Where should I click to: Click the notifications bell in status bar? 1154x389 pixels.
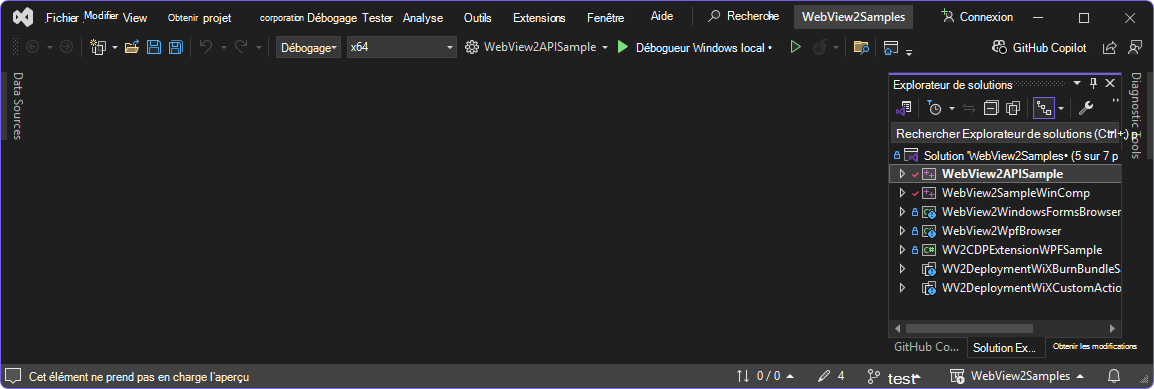(1114, 376)
